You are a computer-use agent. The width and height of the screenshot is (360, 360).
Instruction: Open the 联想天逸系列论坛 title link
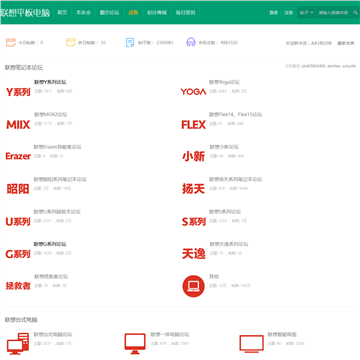229,244
